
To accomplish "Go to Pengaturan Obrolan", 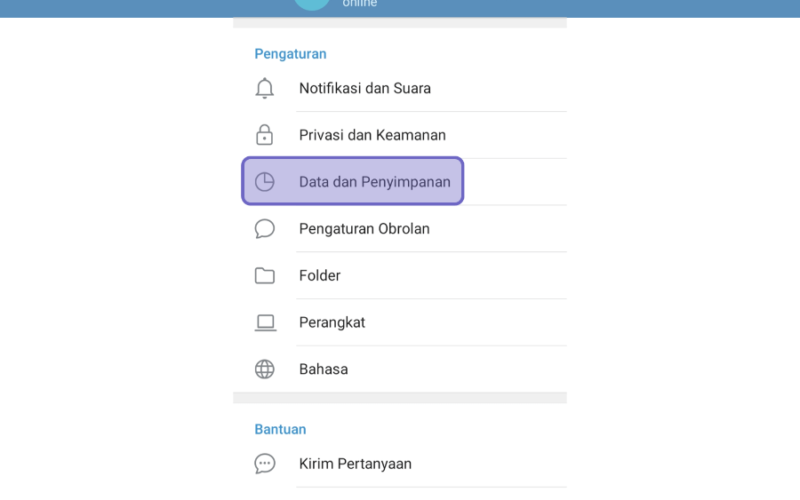I will tap(400, 229).
